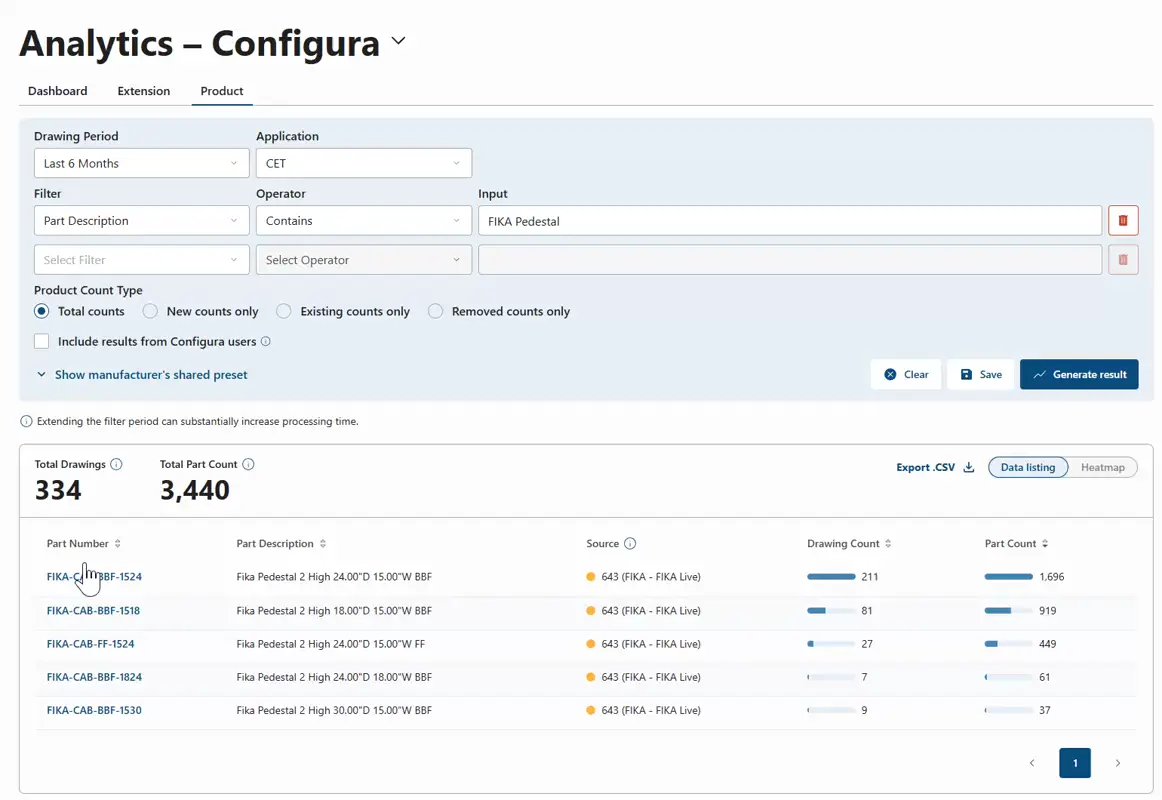This screenshot has width=1162, height=800.
Task: Go to next results page arrow
Action: [1118, 763]
